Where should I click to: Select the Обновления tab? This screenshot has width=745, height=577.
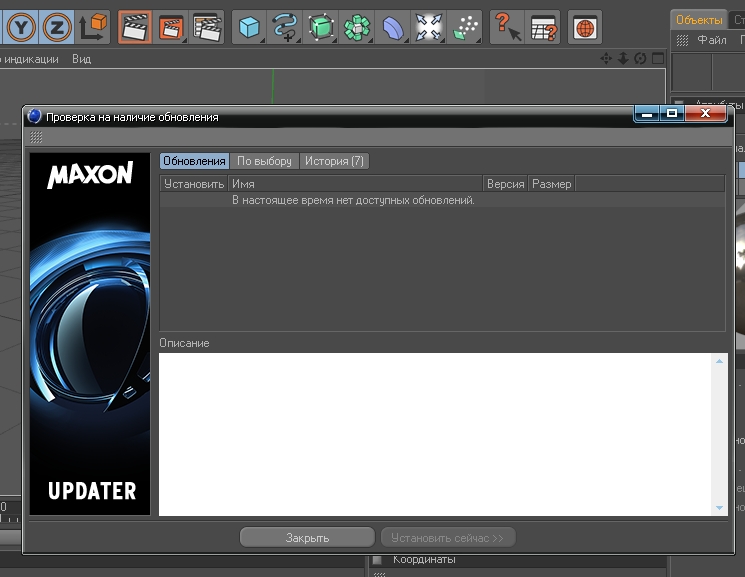[x=194, y=161]
